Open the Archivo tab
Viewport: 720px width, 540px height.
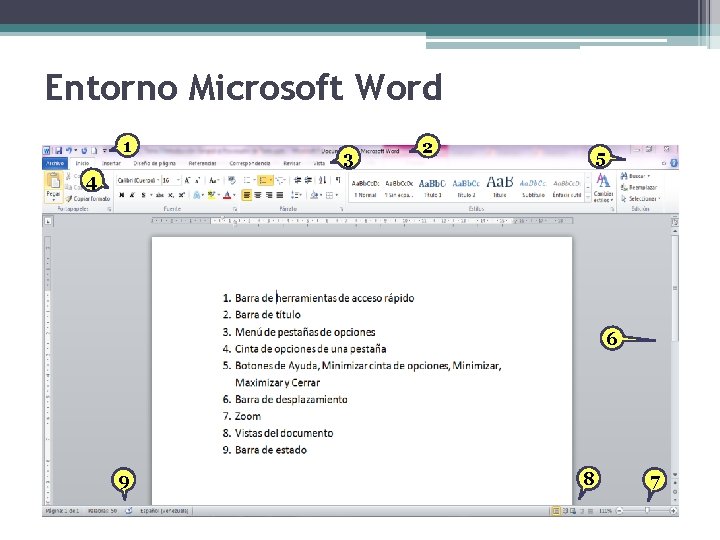(55, 163)
